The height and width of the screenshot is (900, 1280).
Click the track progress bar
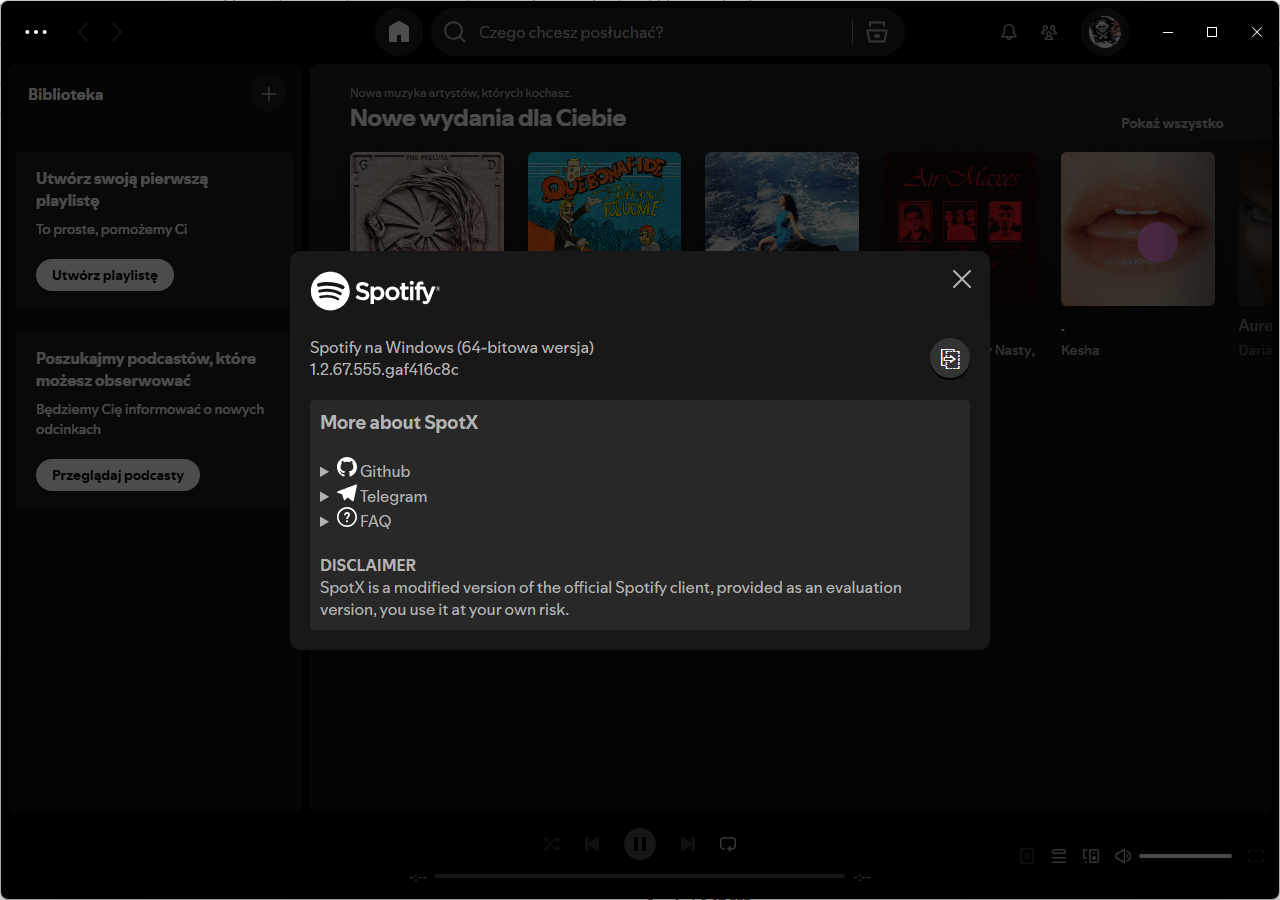(x=640, y=876)
